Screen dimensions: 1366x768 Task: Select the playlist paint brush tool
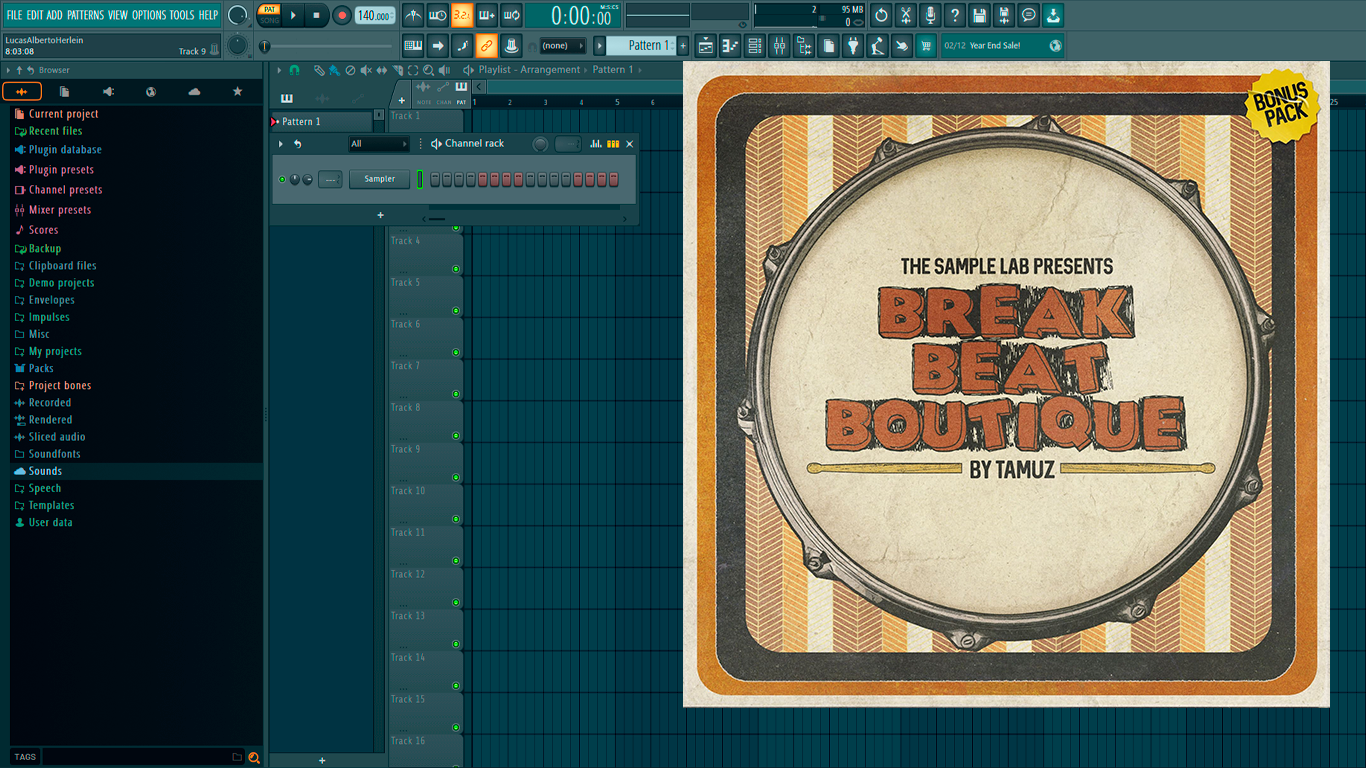click(334, 70)
